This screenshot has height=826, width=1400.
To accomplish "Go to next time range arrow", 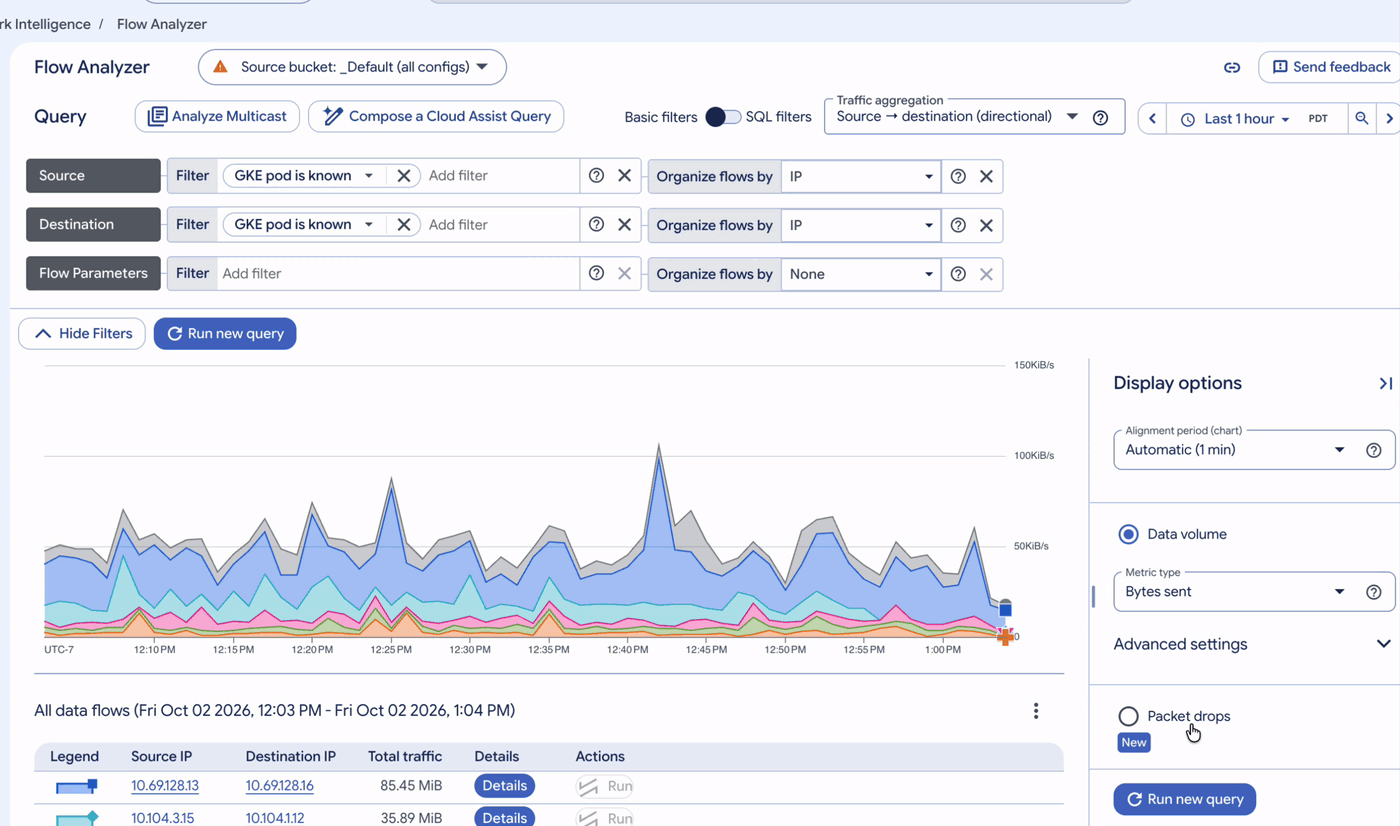I will [x=1389, y=118].
